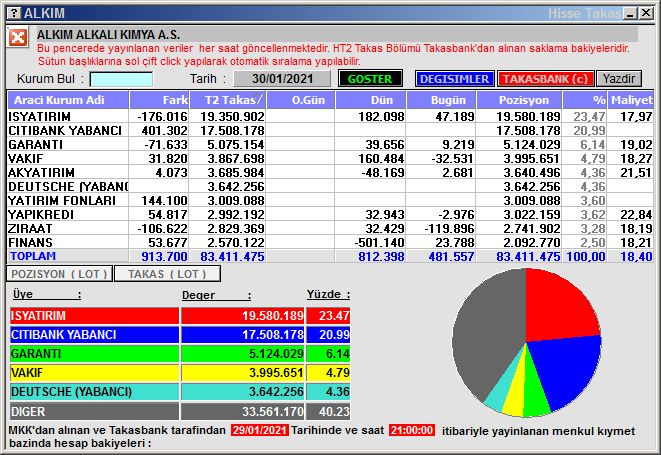Click the TOPLAM total row label

pyautogui.click(x=33, y=256)
